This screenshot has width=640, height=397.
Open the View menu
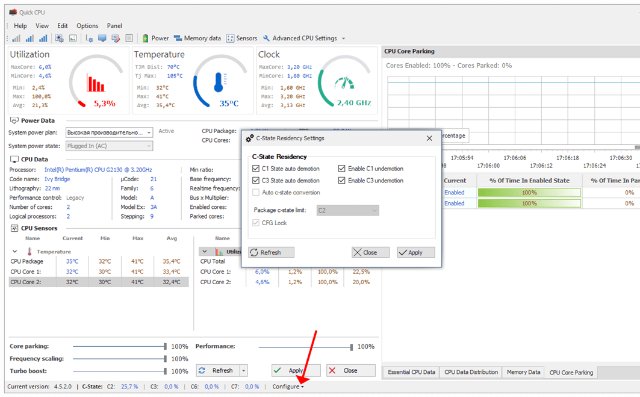[x=42, y=26]
